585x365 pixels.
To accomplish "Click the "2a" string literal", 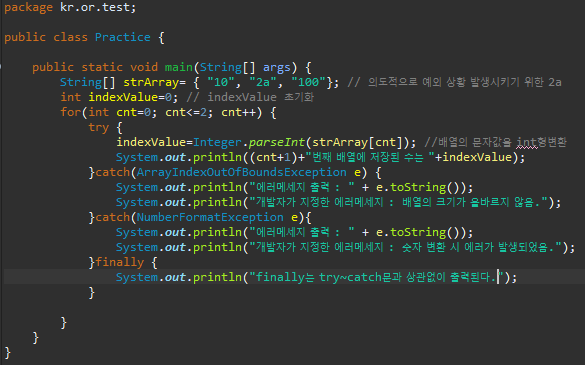I will click(263, 82).
